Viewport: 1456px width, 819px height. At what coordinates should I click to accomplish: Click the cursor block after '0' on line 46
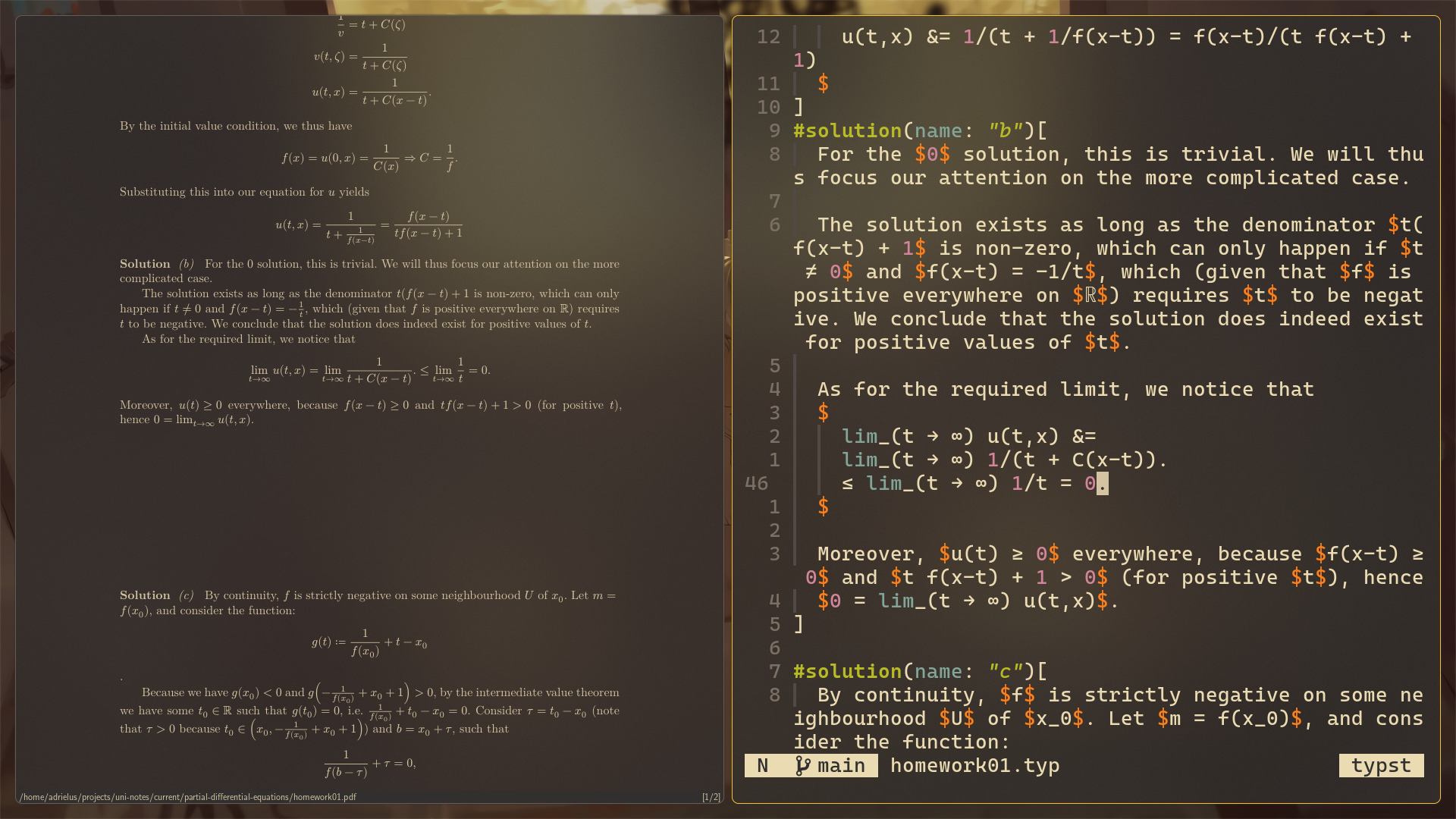tap(1103, 483)
